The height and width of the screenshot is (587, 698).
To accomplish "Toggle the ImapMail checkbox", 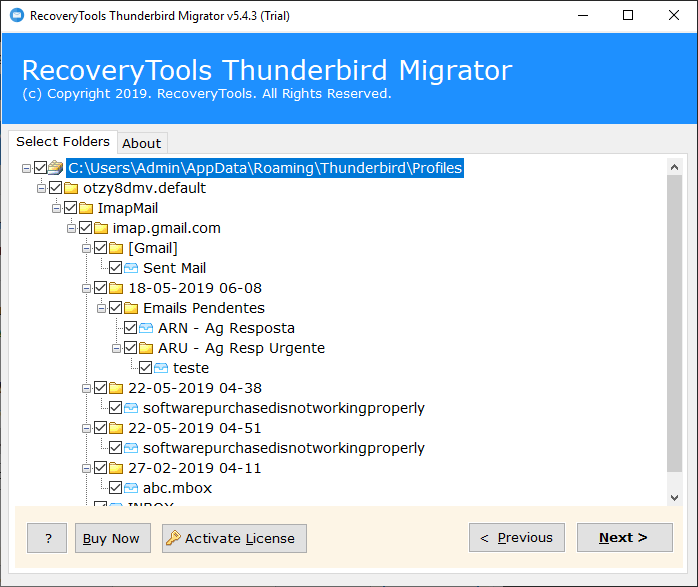I will coord(70,208).
